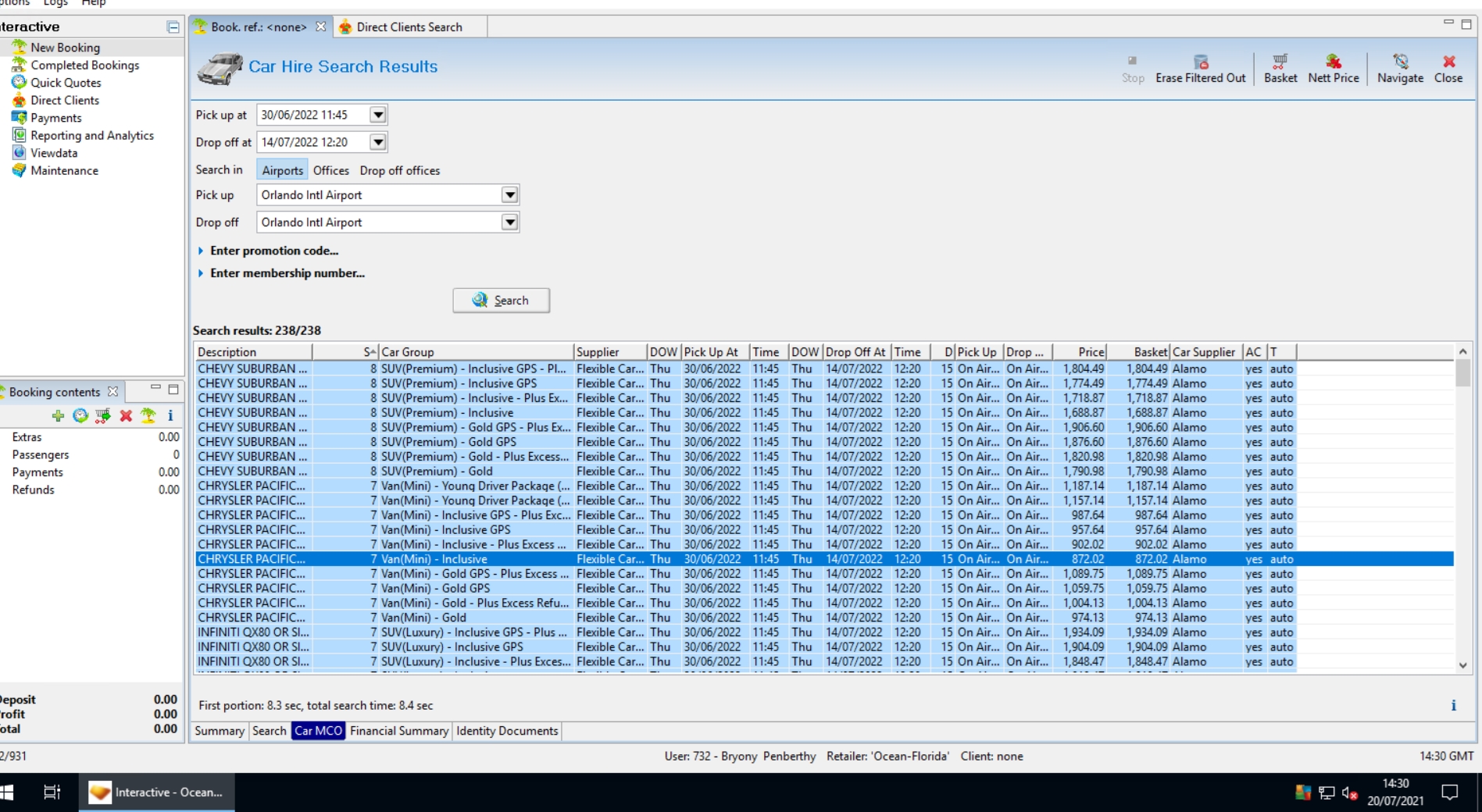This screenshot has width=1482, height=812.
Task: Open Task View on the taskbar
Action: tap(52, 792)
